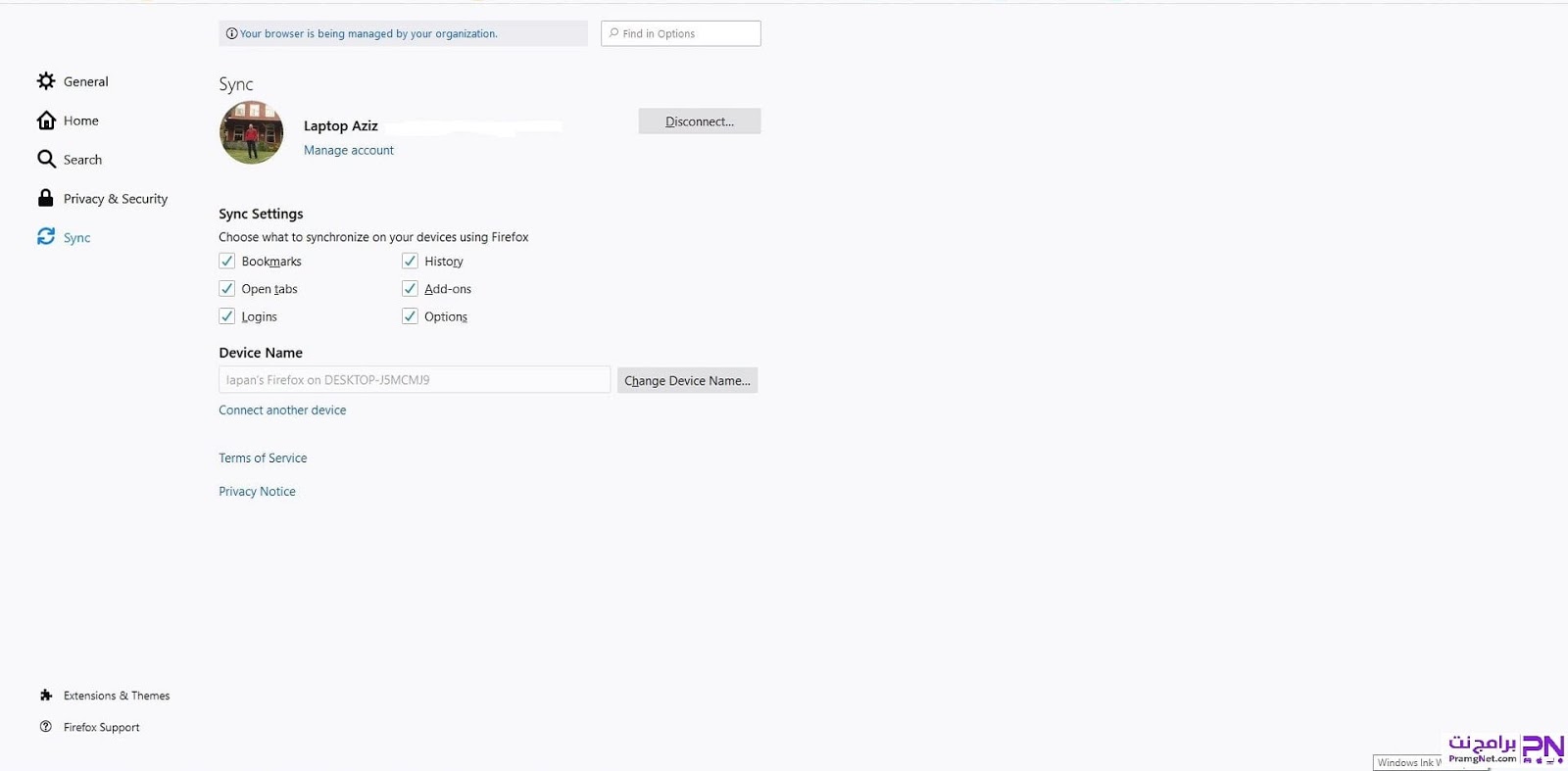Open the Manage account link

pyautogui.click(x=349, y=150)
